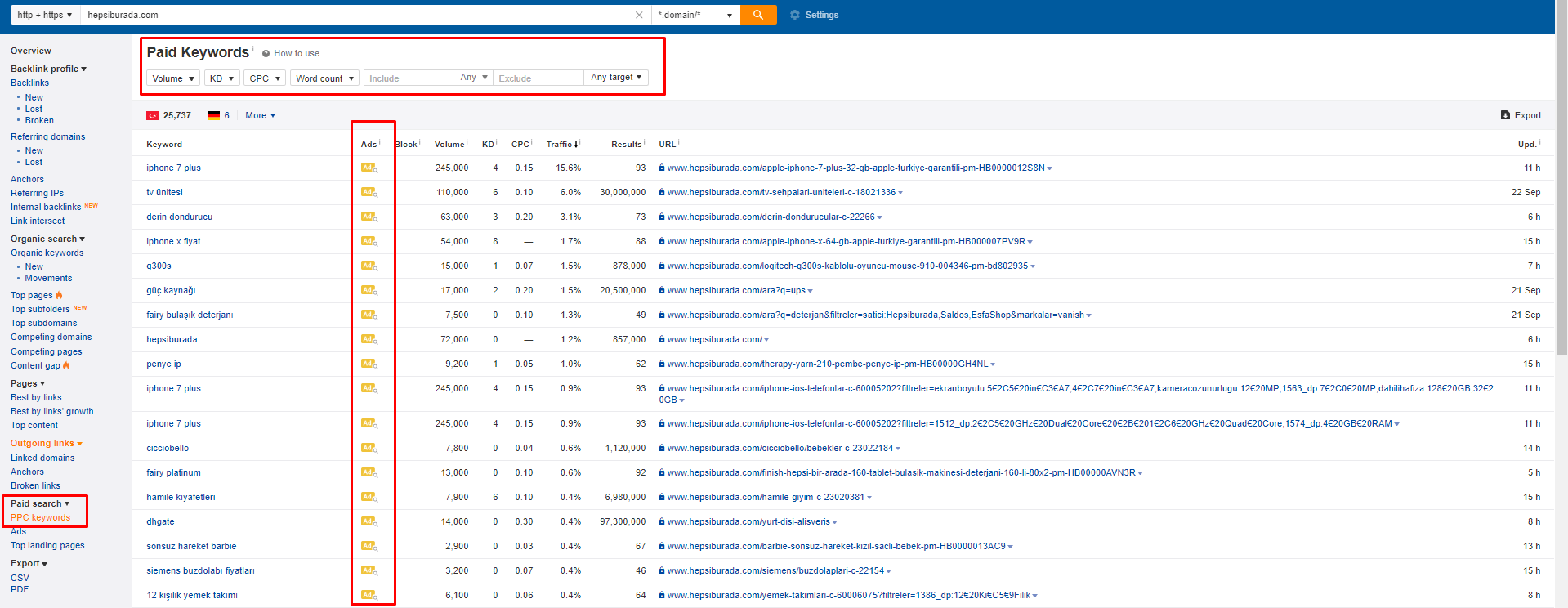
Task: Focus the Exclude keywords input field
Action: (538, 78)
